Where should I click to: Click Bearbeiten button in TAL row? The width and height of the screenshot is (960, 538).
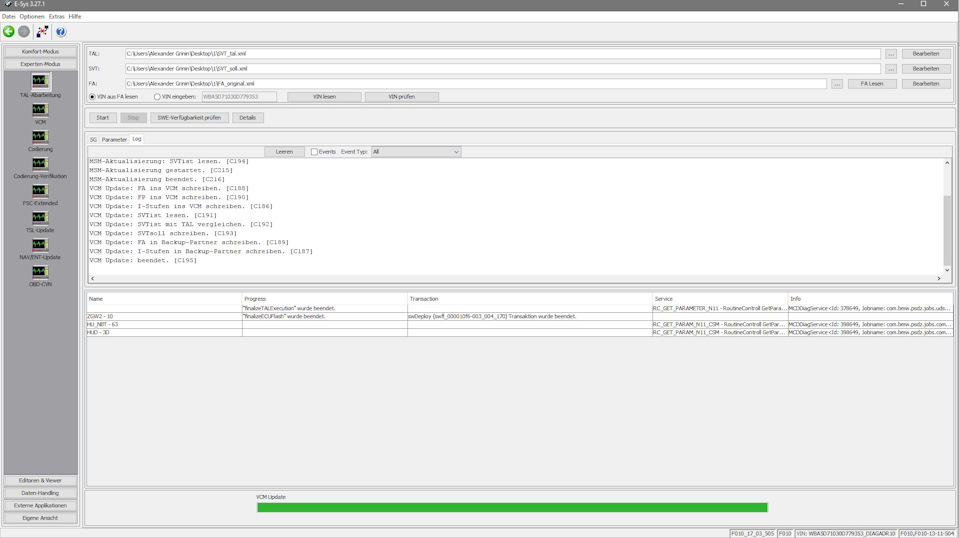[x=926, y=54]
